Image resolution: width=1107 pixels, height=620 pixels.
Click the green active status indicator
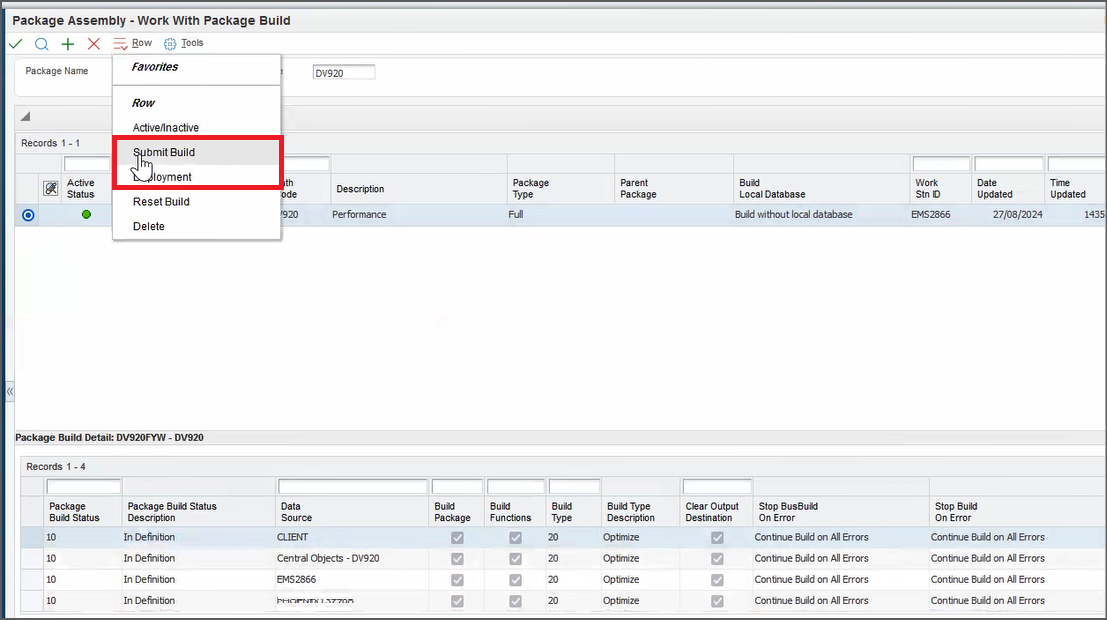(x=86, y=215)
